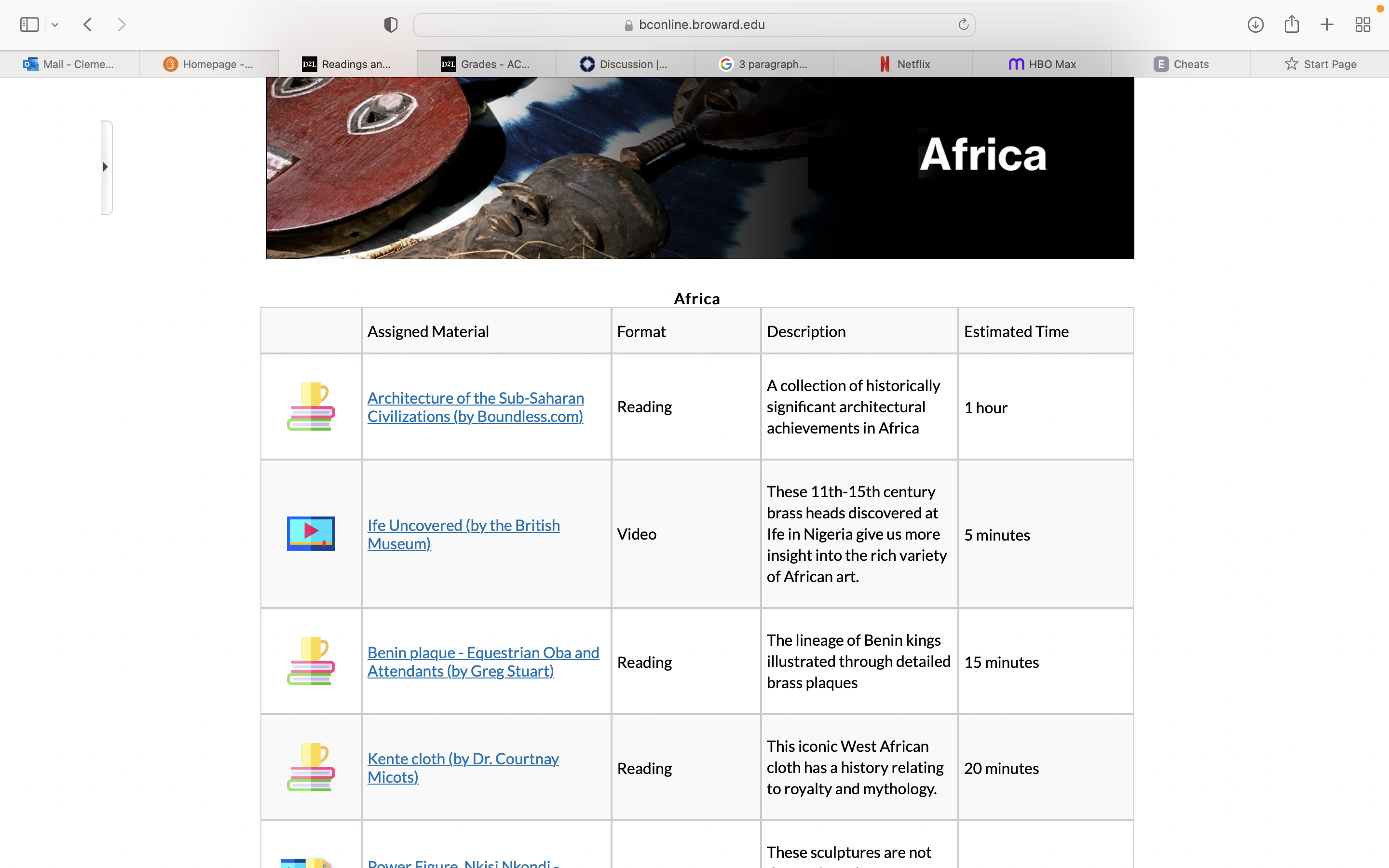
Task: Click the description about West African cloth
Action: pyautogui.click(x=855, y=768)
